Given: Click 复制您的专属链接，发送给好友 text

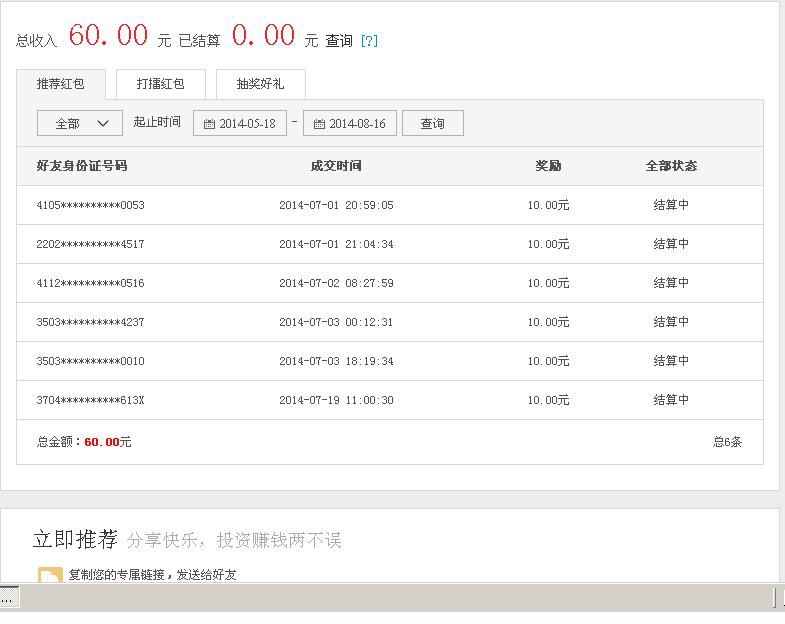Looking at the screenshot, I should (152, 575).
